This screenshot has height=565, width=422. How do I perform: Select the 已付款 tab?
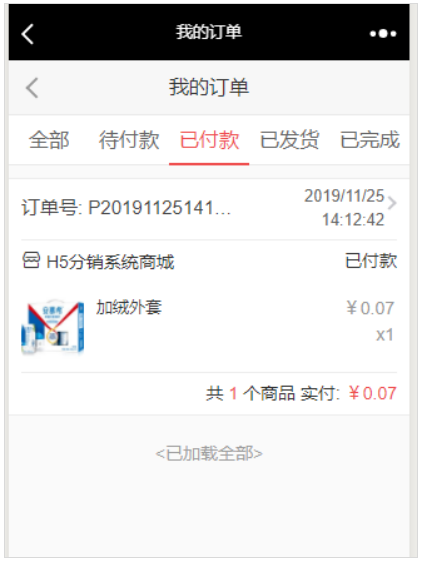209,140
